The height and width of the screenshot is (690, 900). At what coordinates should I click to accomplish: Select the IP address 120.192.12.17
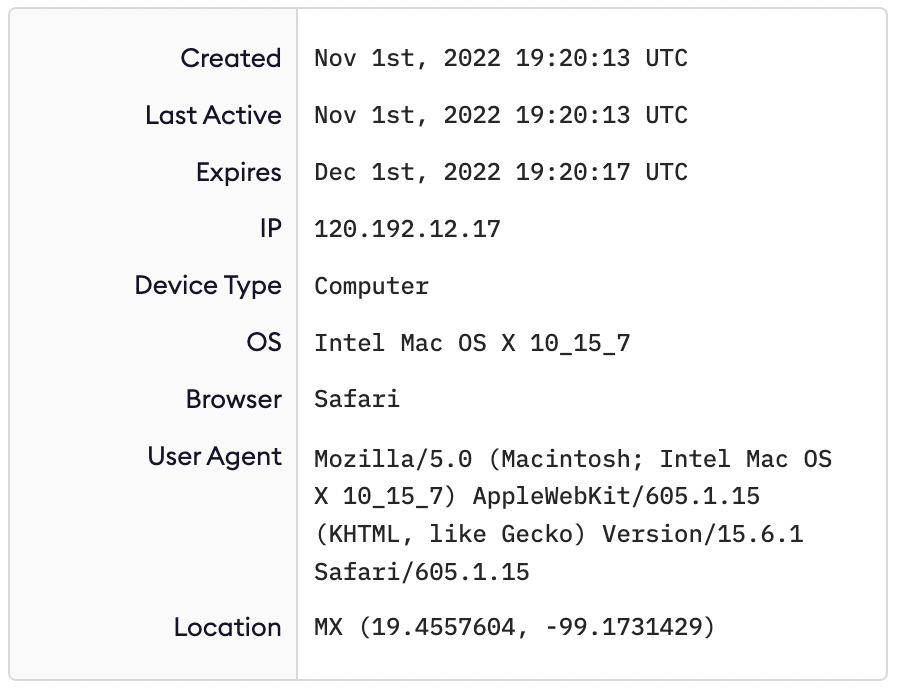tap(407, 229)
